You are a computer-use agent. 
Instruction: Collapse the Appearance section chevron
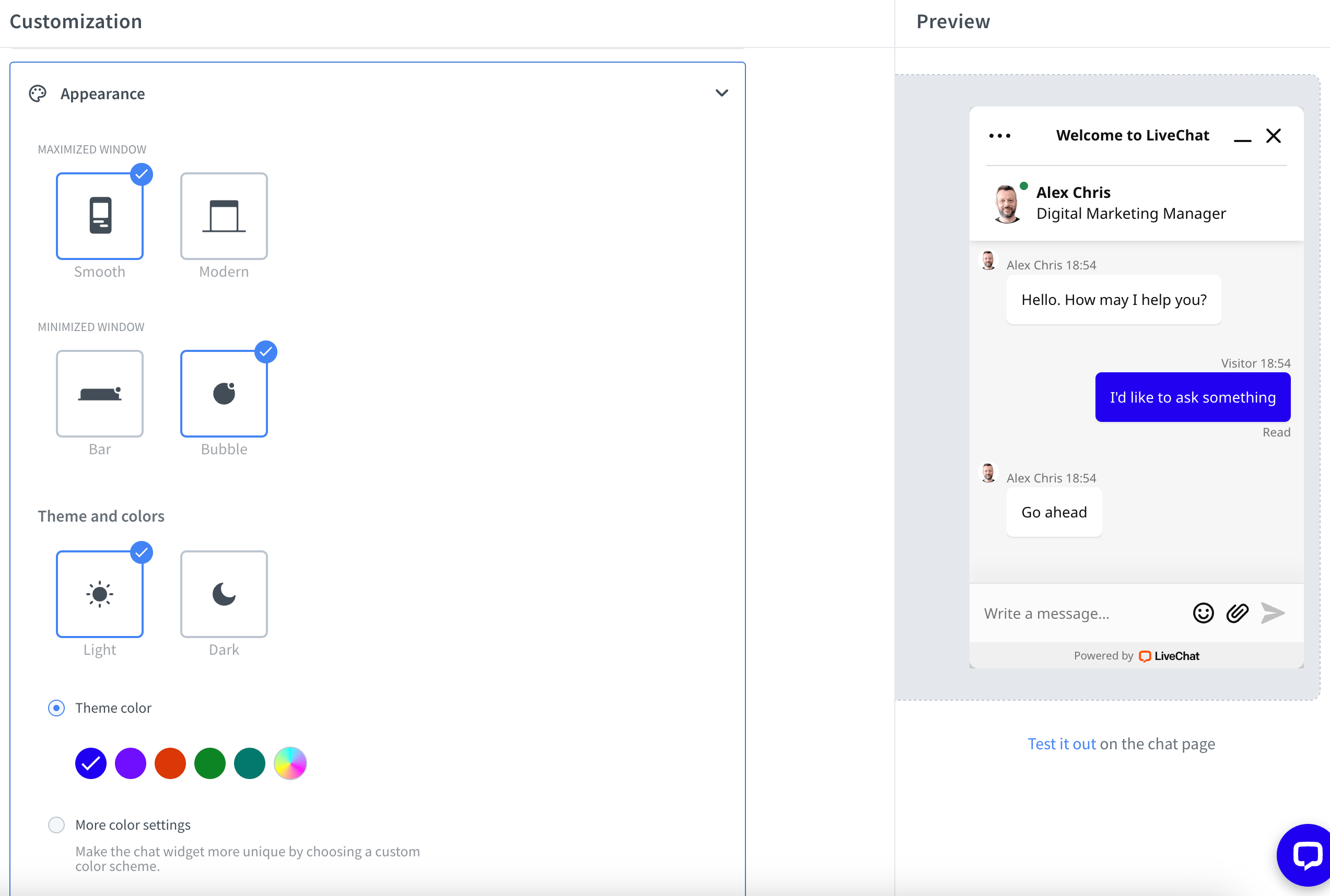[722, 93]
